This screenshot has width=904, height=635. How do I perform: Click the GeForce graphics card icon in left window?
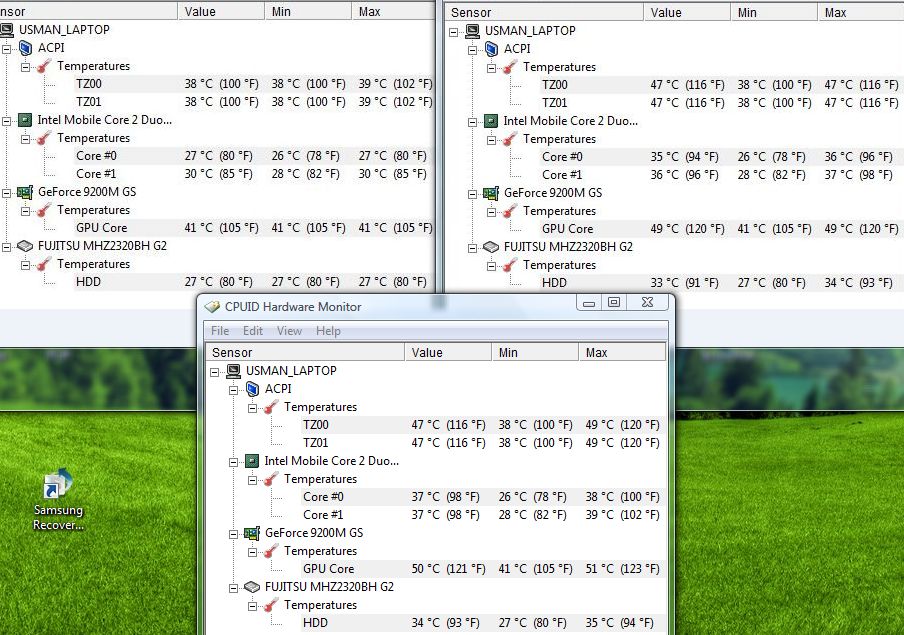tap(25, 192)
